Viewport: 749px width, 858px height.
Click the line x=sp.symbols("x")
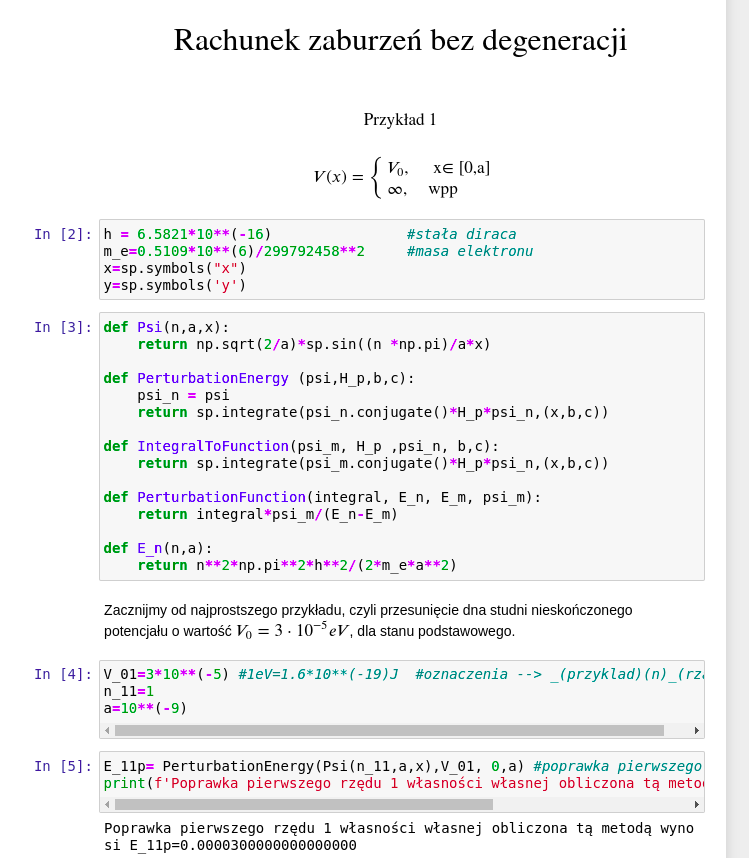coord(175,268)
